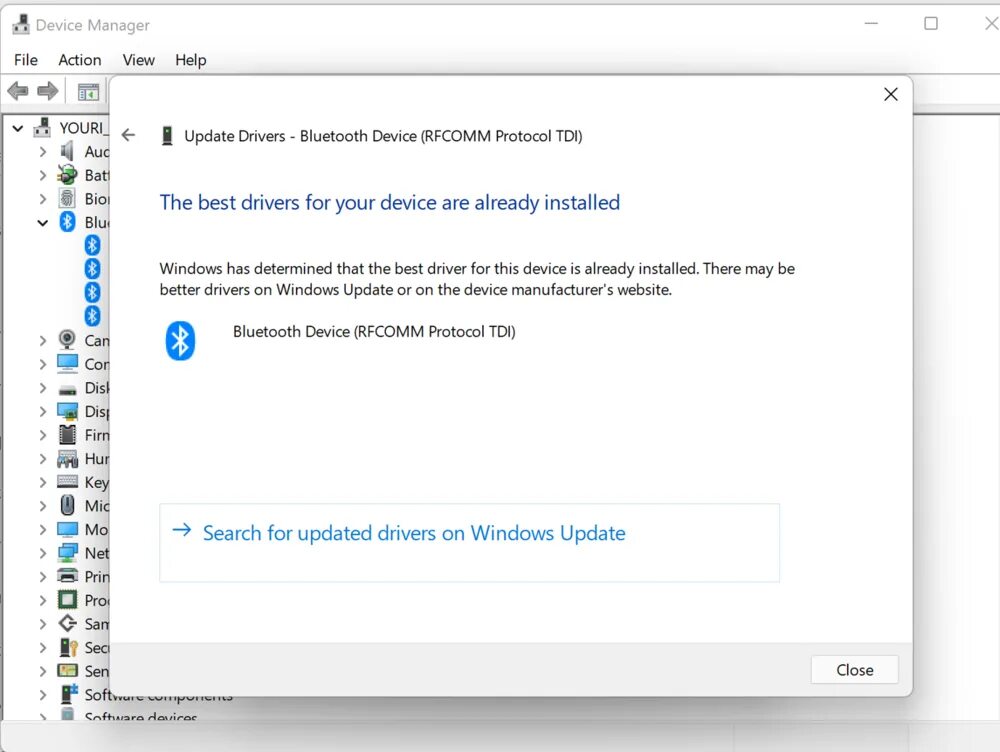The height and width of the screenshot is (752, 1000).
Task: Expand the Monitors category
Action: click(43, 529)
